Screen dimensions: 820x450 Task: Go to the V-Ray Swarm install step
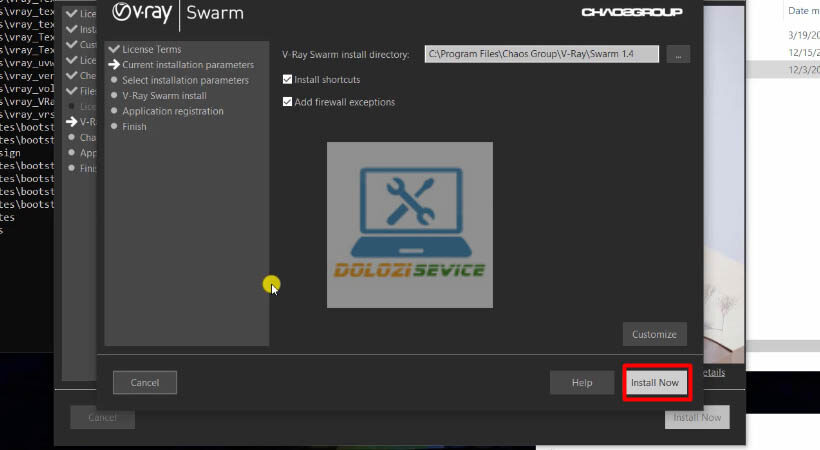[165, 96]
